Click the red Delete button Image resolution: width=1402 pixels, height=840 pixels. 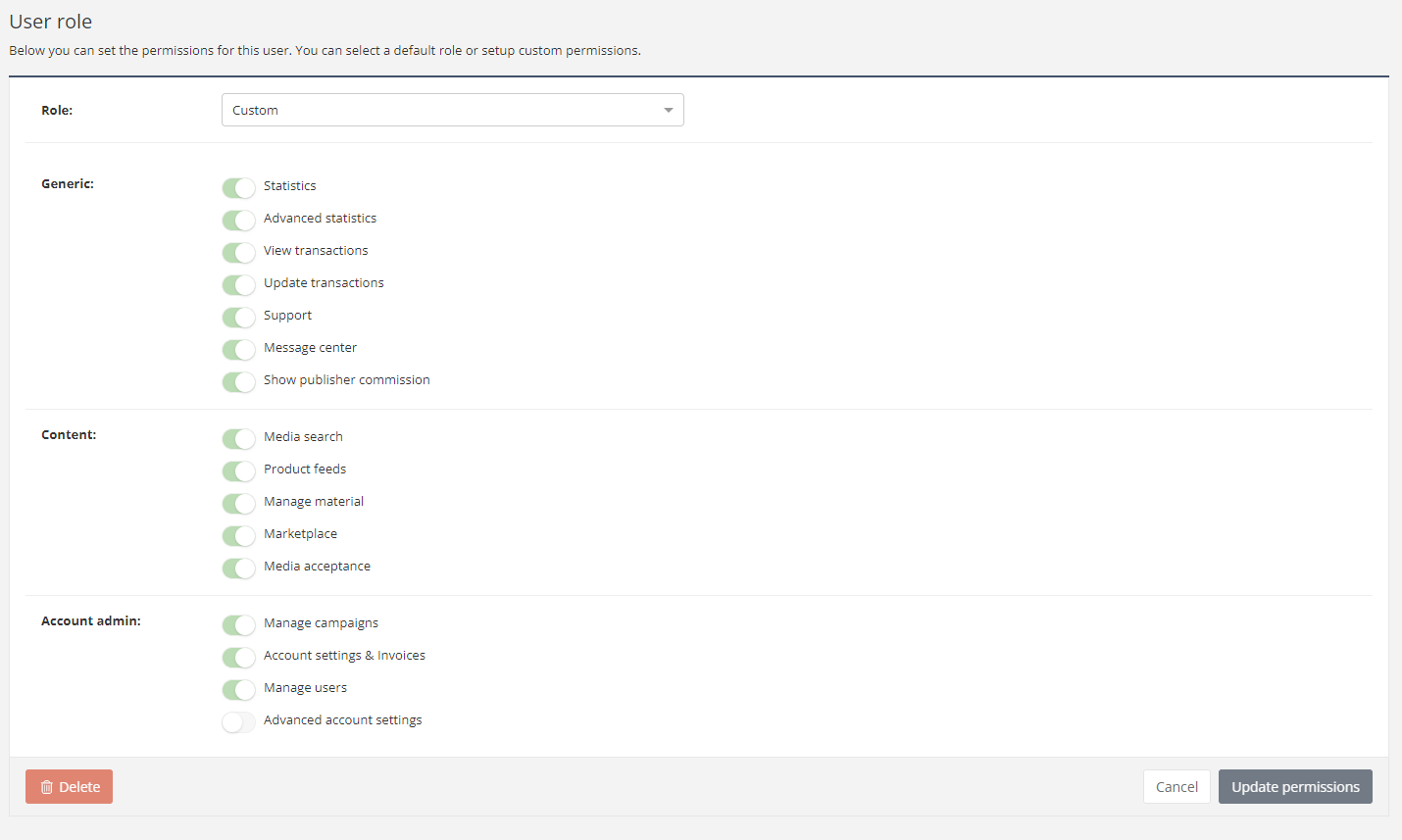pos(69,786)
